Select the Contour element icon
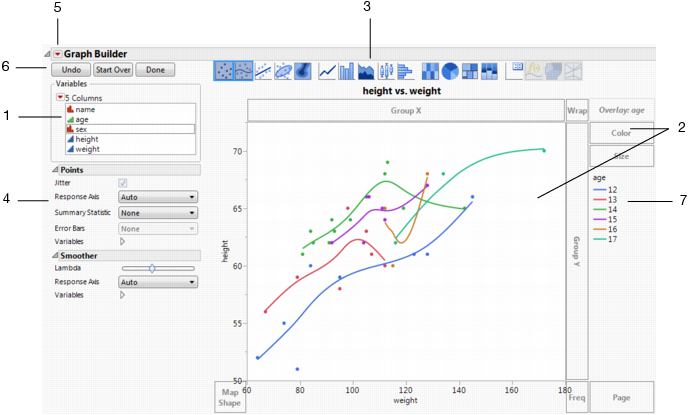This screenshot has height=415, width=694. pos(303,71)
